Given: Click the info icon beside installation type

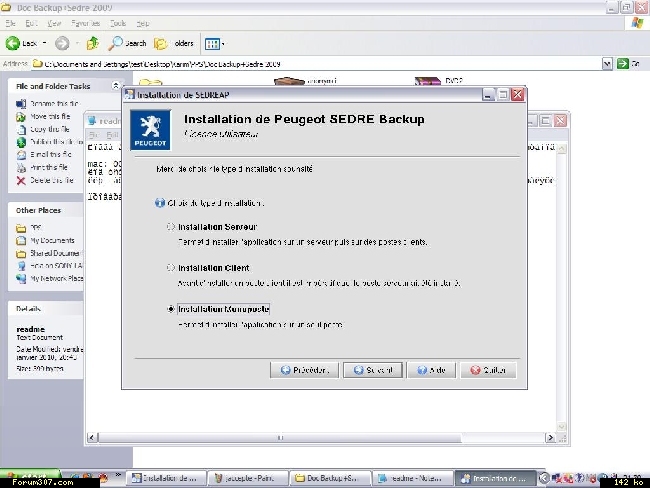Looking at the screenshot, I should tap(160, 203).
